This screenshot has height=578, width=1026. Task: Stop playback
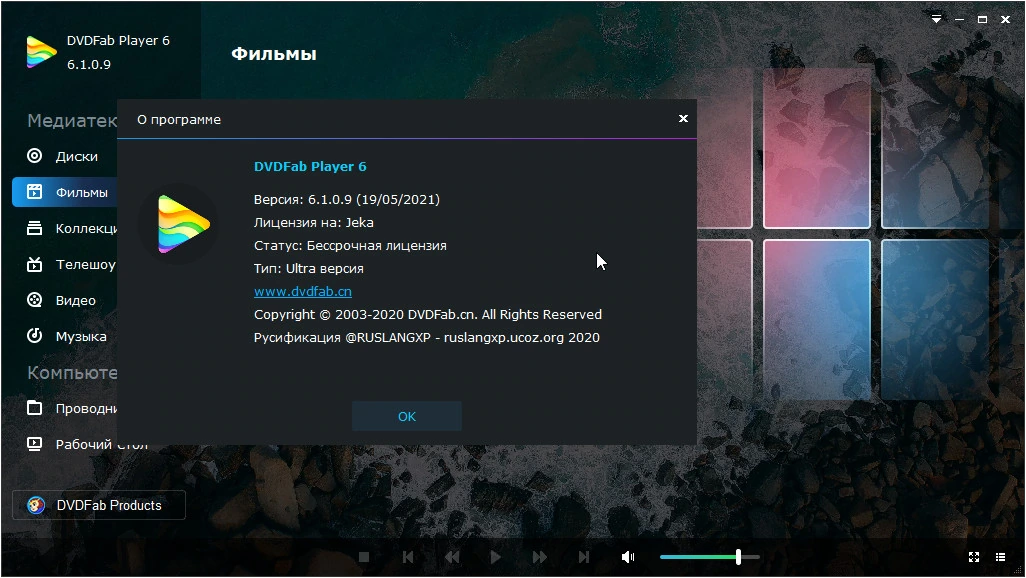(x=364, y=557)
